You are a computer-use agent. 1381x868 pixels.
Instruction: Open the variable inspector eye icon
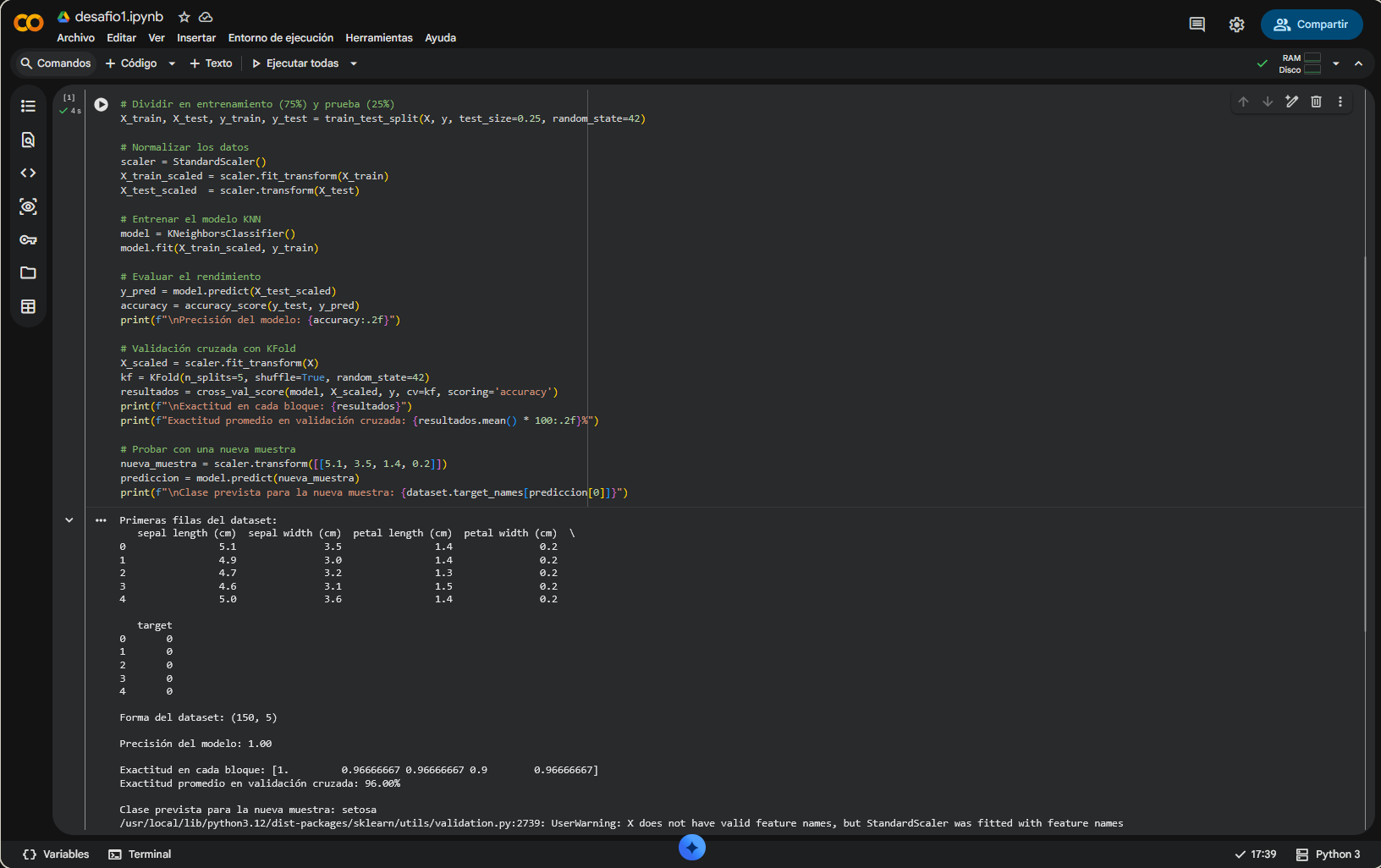tap(28, 206)
